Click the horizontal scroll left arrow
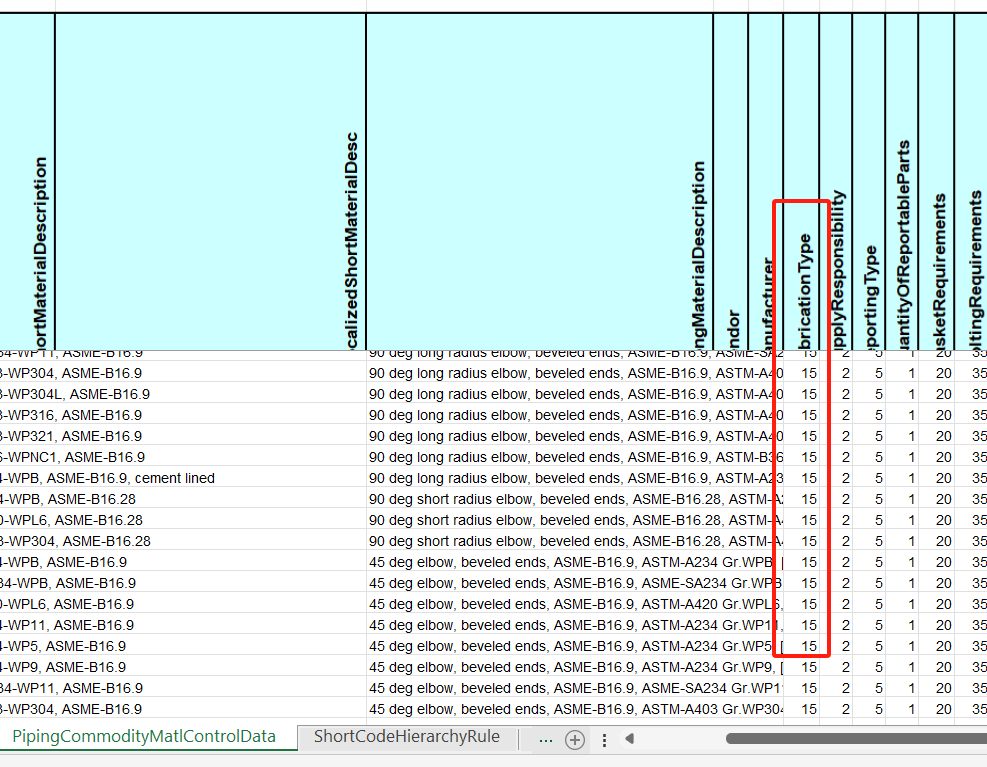The width and height of the screenshot is (987, 767). pos(629,739)
